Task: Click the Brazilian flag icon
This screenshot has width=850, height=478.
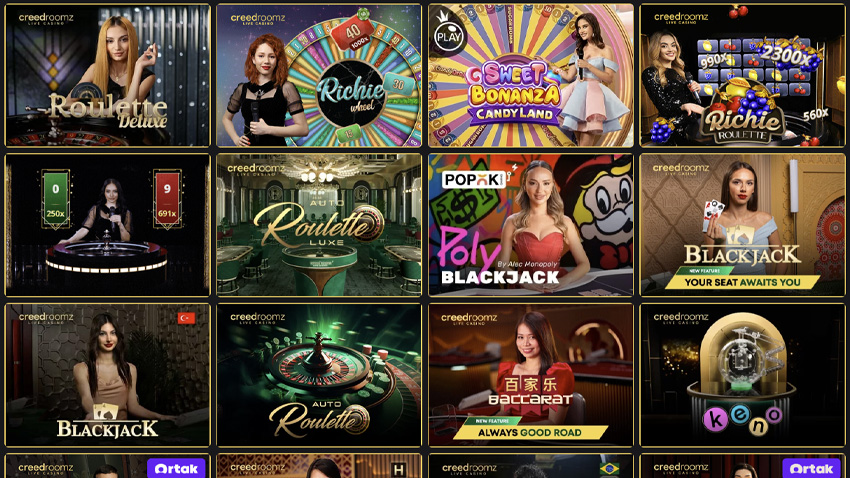Action: (x=609, y=468)
